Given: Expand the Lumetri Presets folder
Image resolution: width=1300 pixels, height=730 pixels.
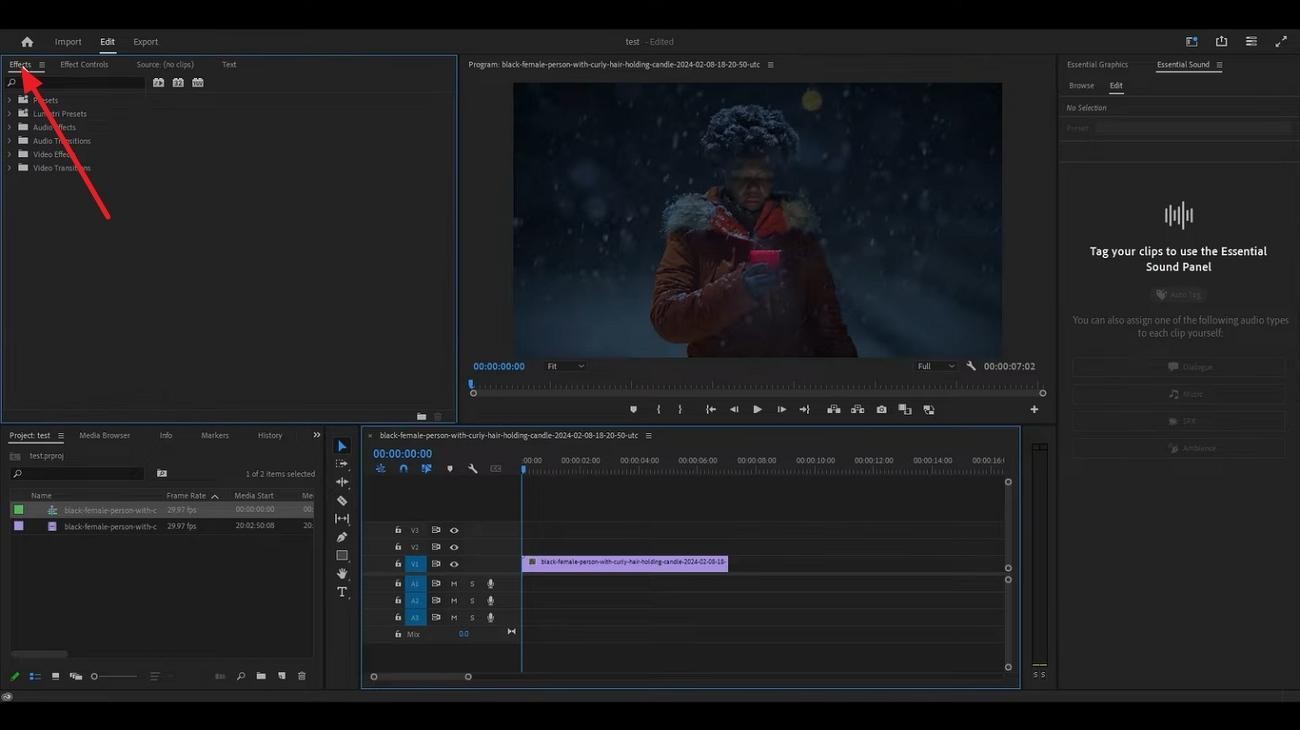Looking at the screenshot, I should pos(9,113).
